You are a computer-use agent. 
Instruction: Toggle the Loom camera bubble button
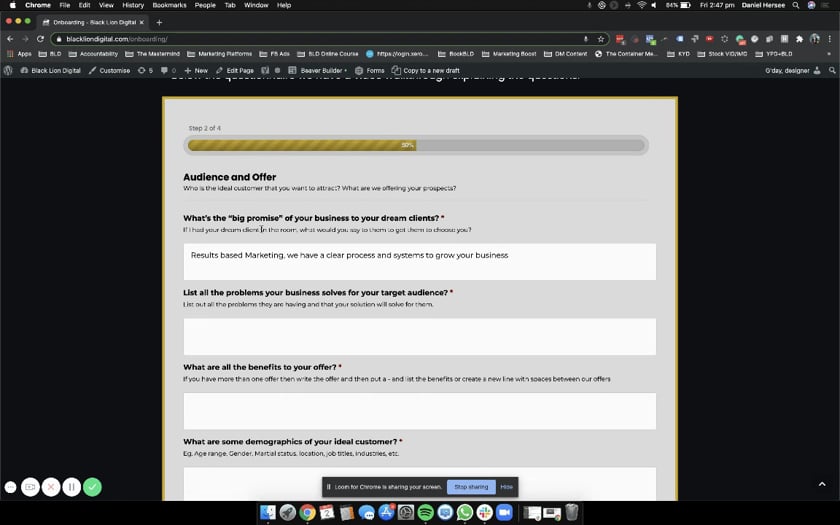(x=31, y=487)
